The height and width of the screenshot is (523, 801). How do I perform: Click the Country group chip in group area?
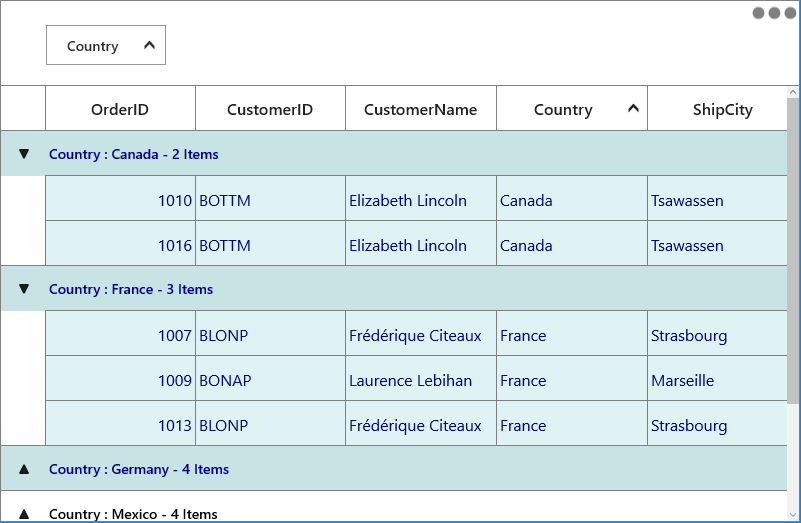106,45
